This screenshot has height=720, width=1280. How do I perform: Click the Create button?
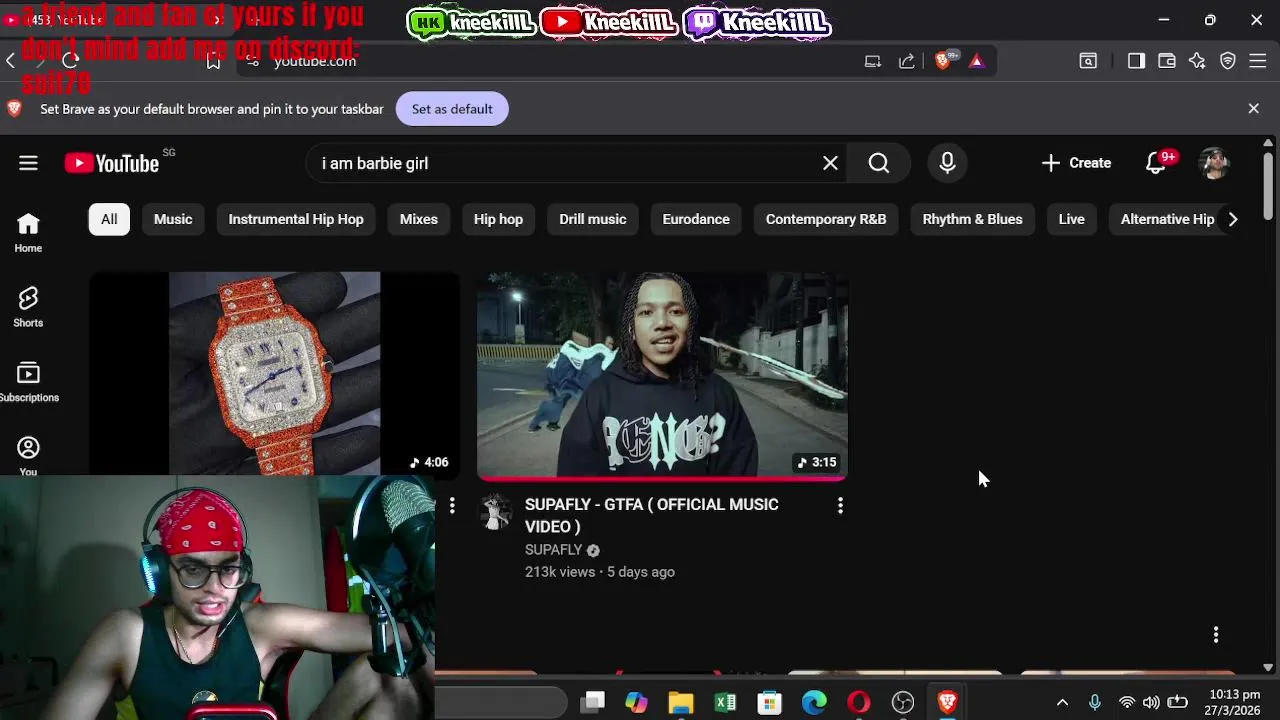[1076, 163]
